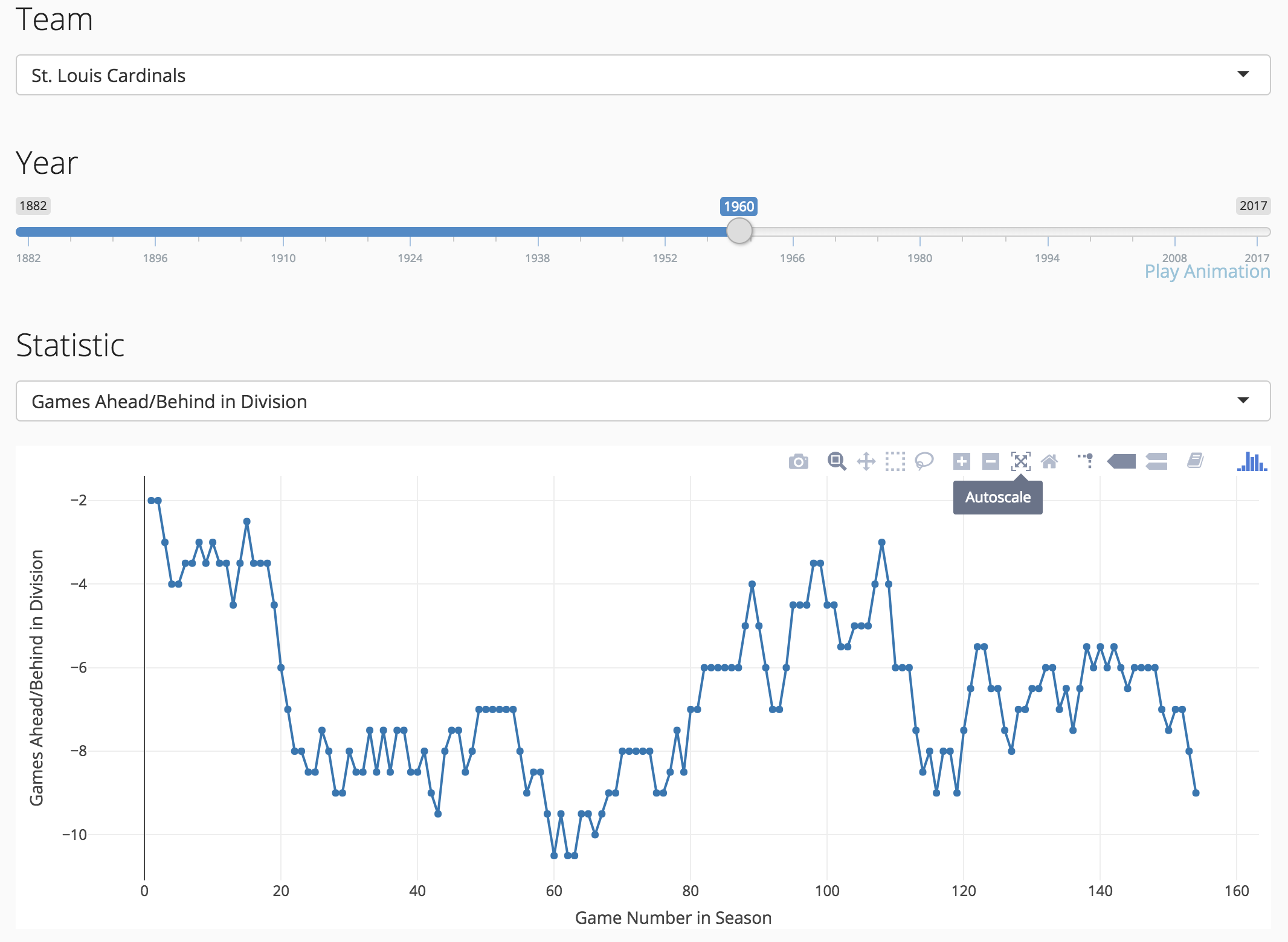Click the slider minimum label 1882 badge
Image resolution: width=1288 pixels, height=942 pixels.
tap(33, 206)
